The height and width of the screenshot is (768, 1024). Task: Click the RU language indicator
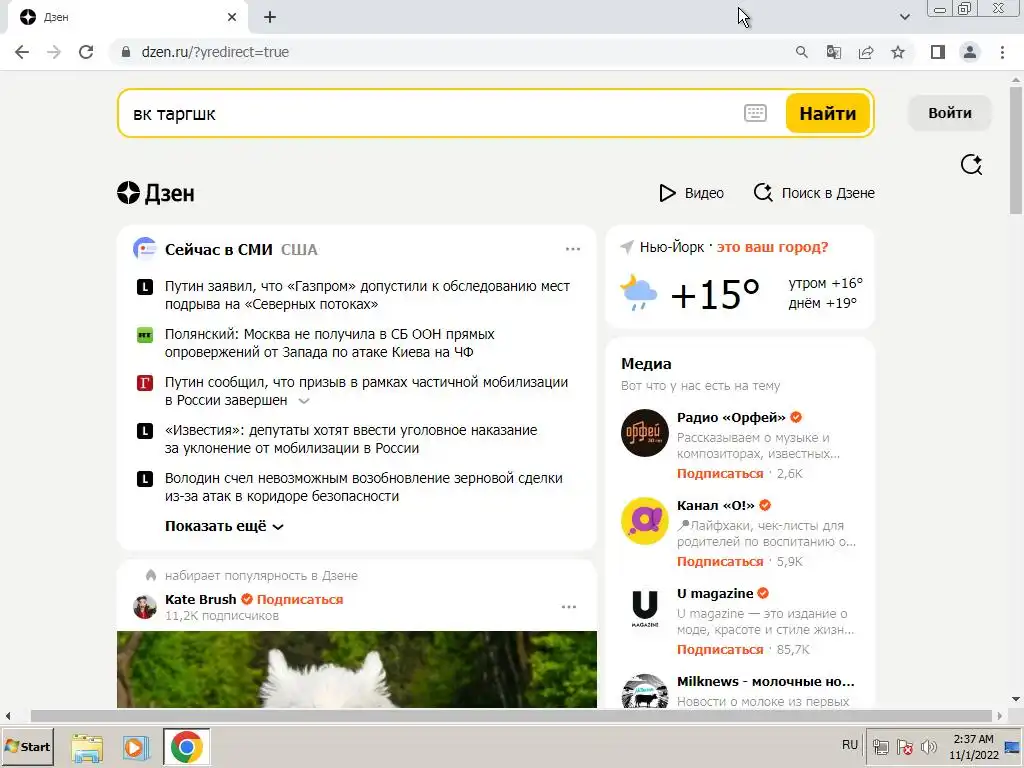pyautogui.click(x=850, y=745)
